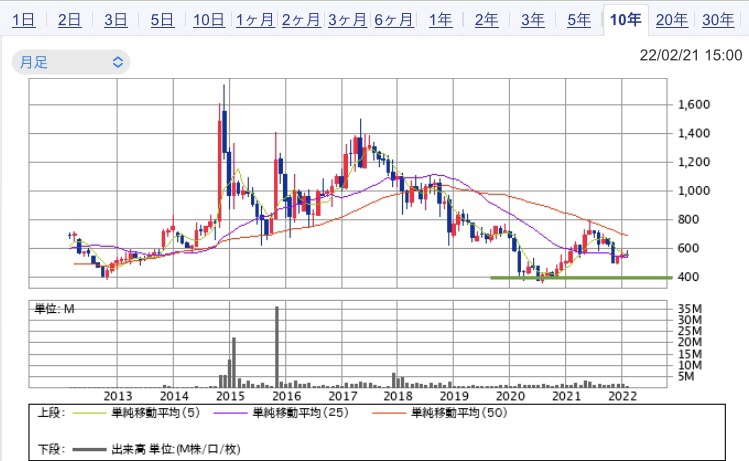Open the 月足 candle interval dropdown
This screenshot has height=461, width=749.
[71, 62]
